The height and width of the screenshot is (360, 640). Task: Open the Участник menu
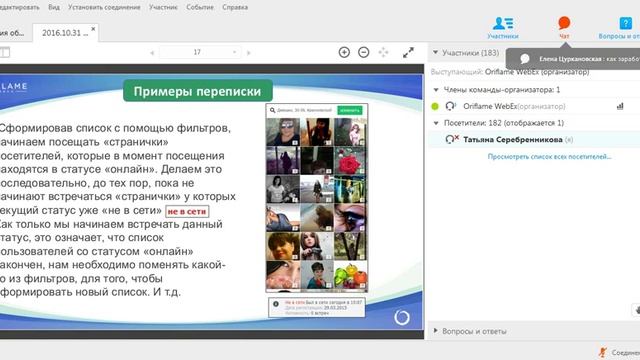[163, 7]
